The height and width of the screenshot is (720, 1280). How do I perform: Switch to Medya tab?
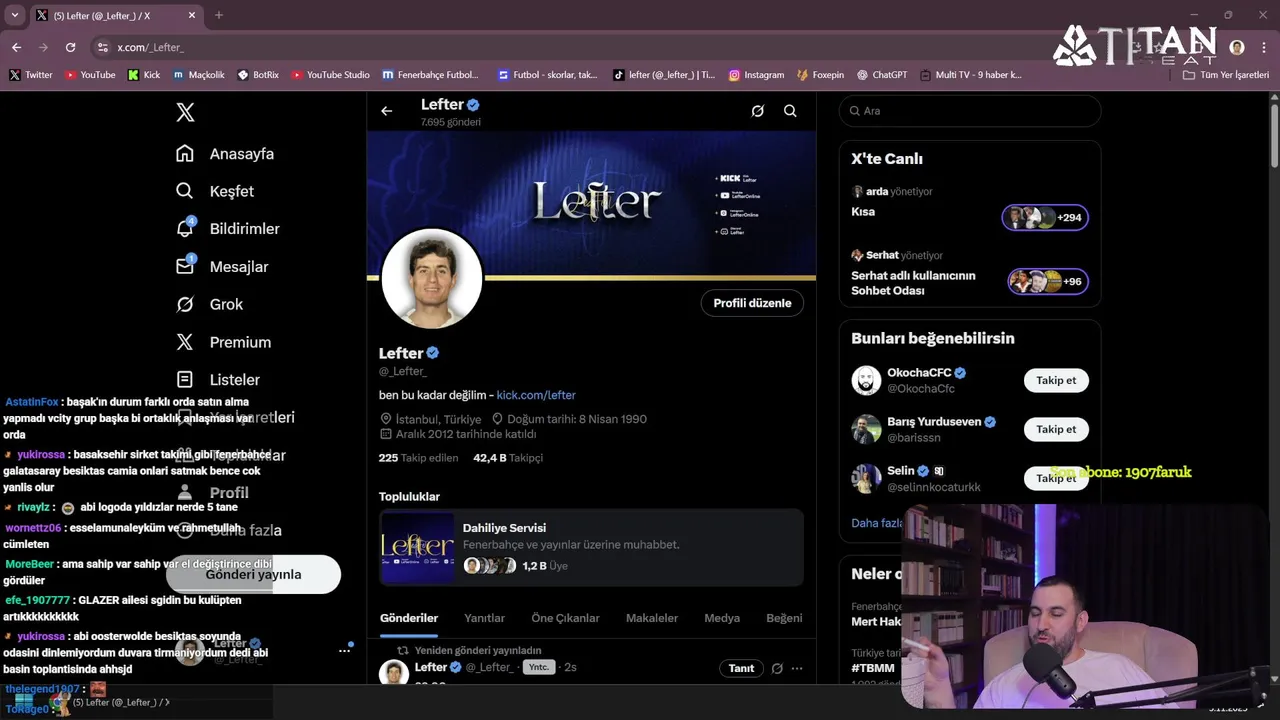pos(722,618)
